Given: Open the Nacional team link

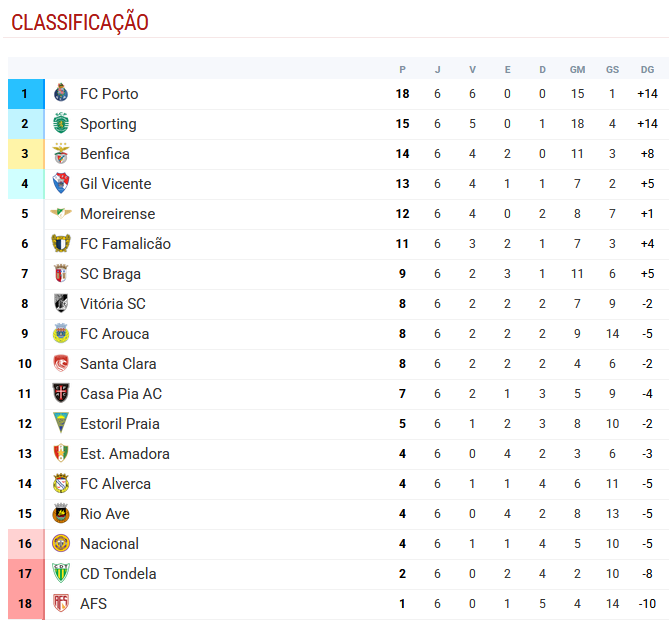Looking at the screenshot, I should (109, 544).
